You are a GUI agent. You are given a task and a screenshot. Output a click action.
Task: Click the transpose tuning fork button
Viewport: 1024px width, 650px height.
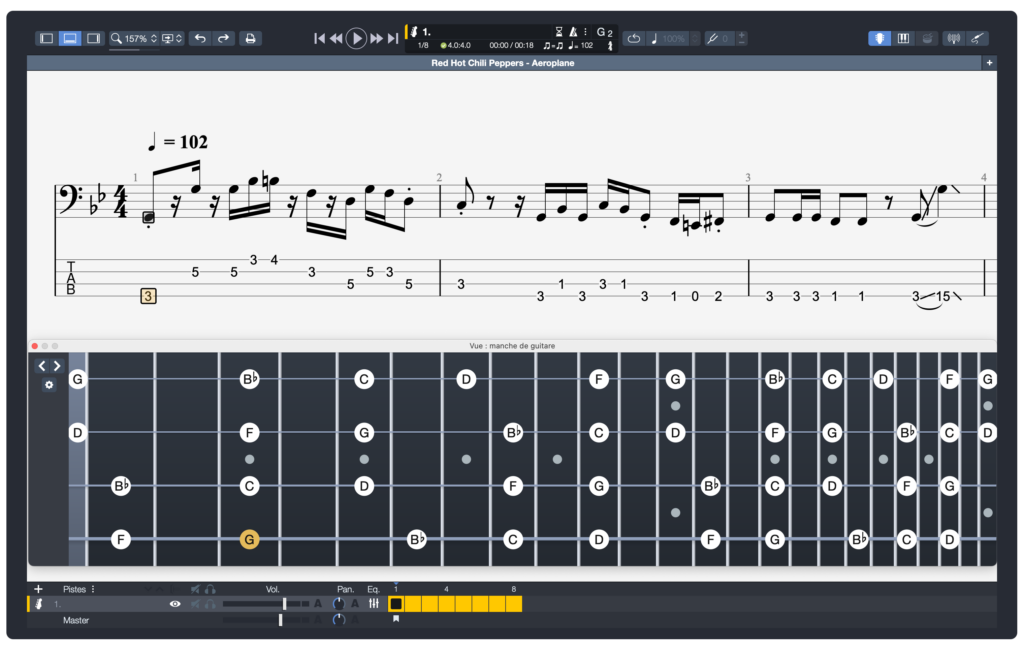pos(712,39)
